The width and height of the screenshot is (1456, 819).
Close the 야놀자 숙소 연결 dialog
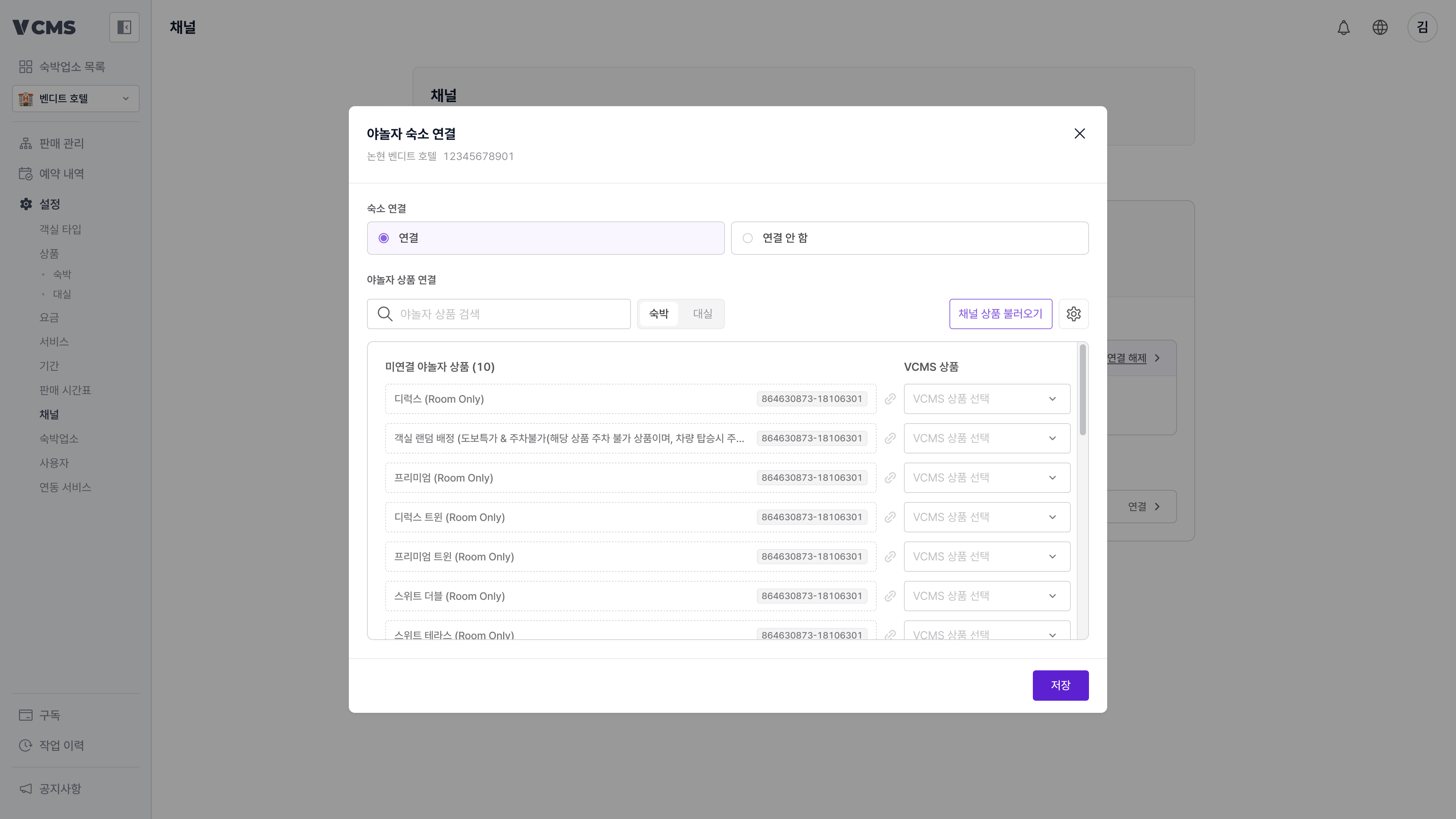pos(1079,133)
